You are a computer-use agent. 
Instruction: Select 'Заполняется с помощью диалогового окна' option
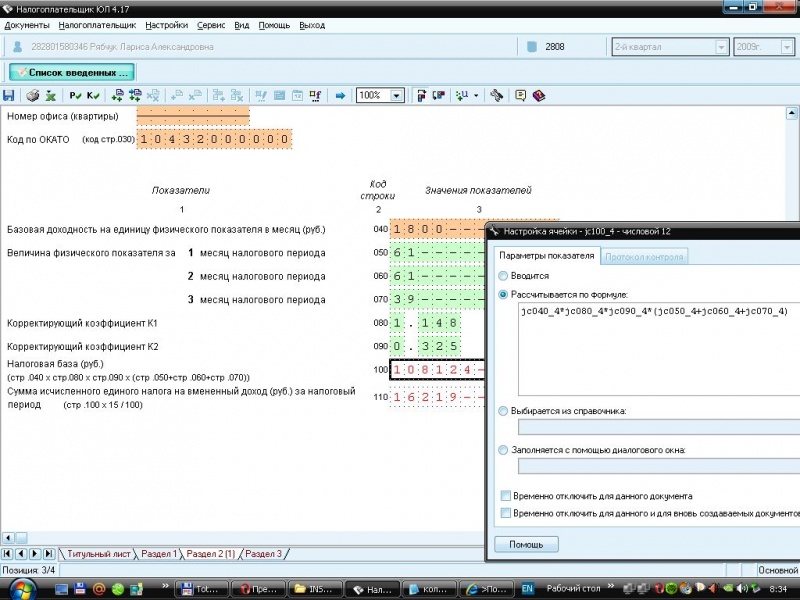[503, 451]
